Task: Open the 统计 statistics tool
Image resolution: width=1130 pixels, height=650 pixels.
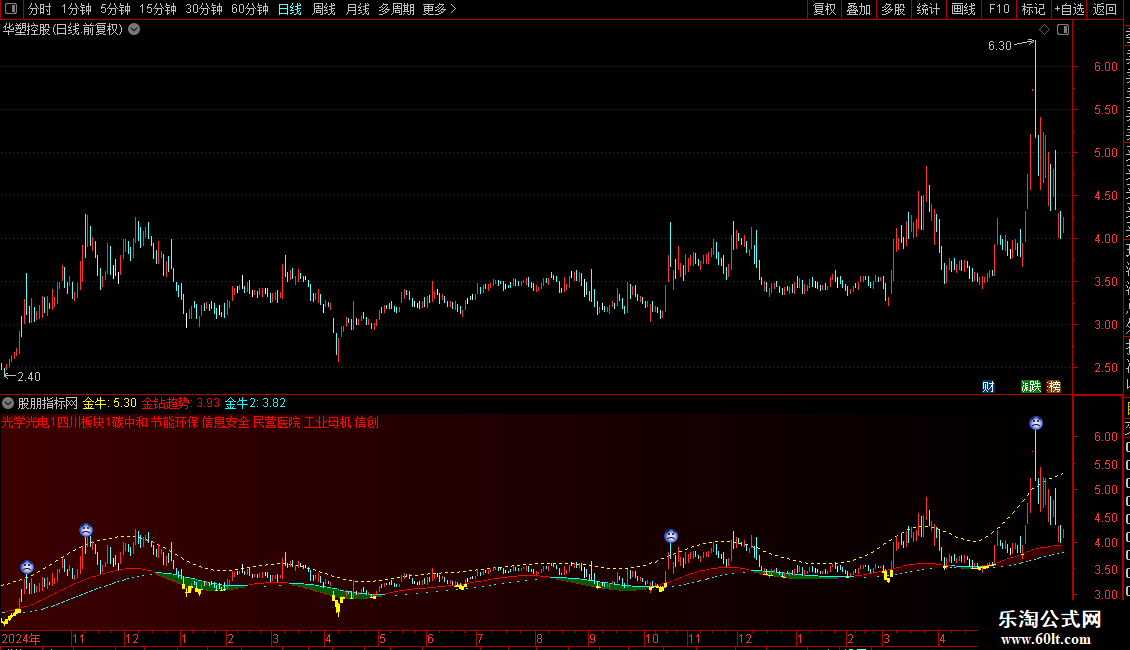Action: click(x=927, y=9)
